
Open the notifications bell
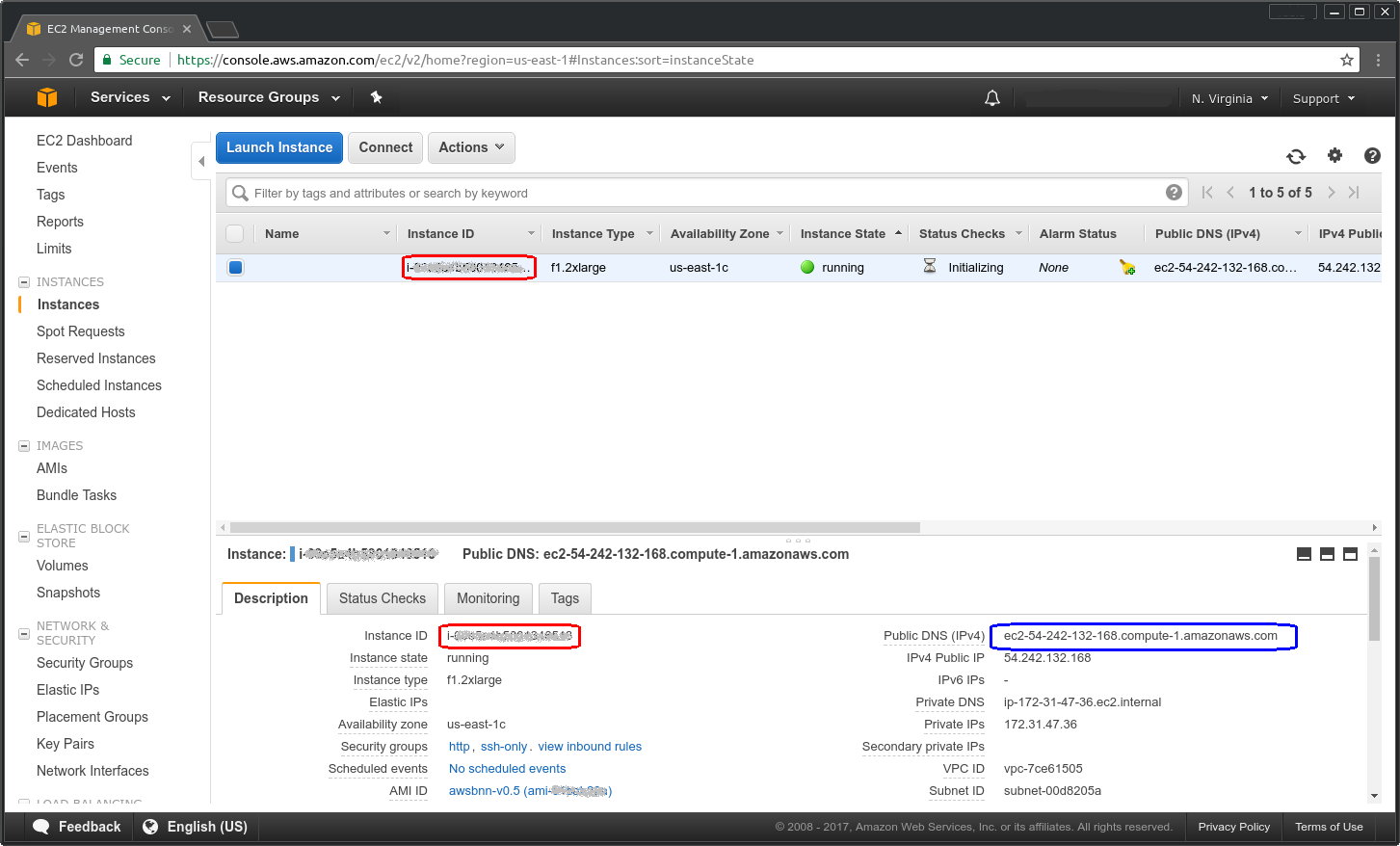tap(992, 98)
